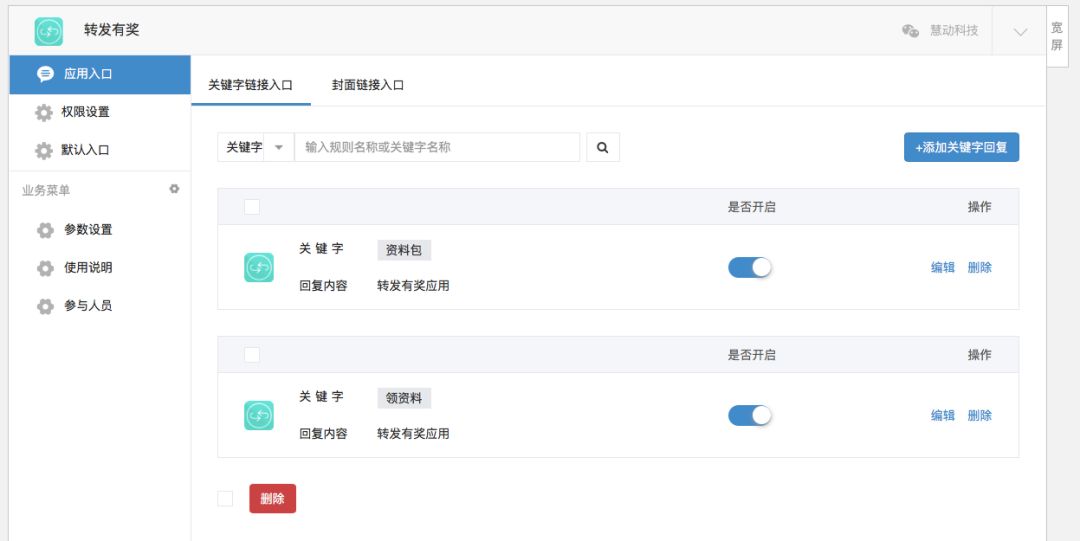The image size is (1080, 541).
Task: Click the gear icon next to 默认入口
Action: pos(44,150)
